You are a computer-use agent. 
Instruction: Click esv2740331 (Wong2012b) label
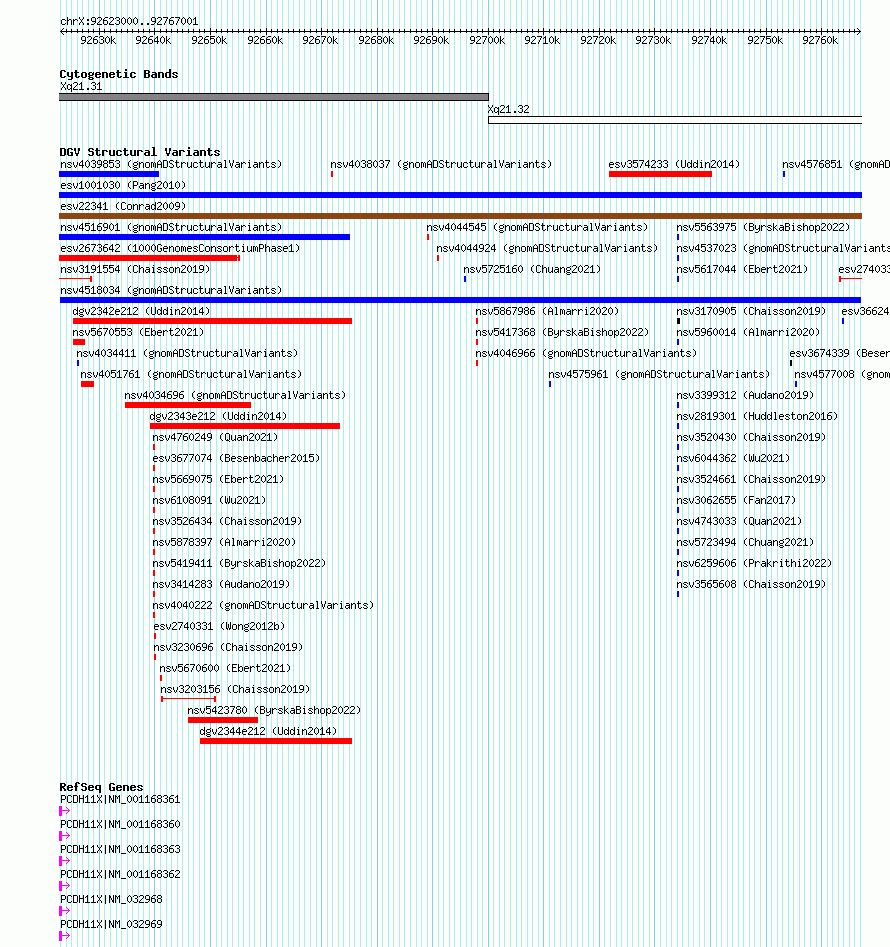219,626
